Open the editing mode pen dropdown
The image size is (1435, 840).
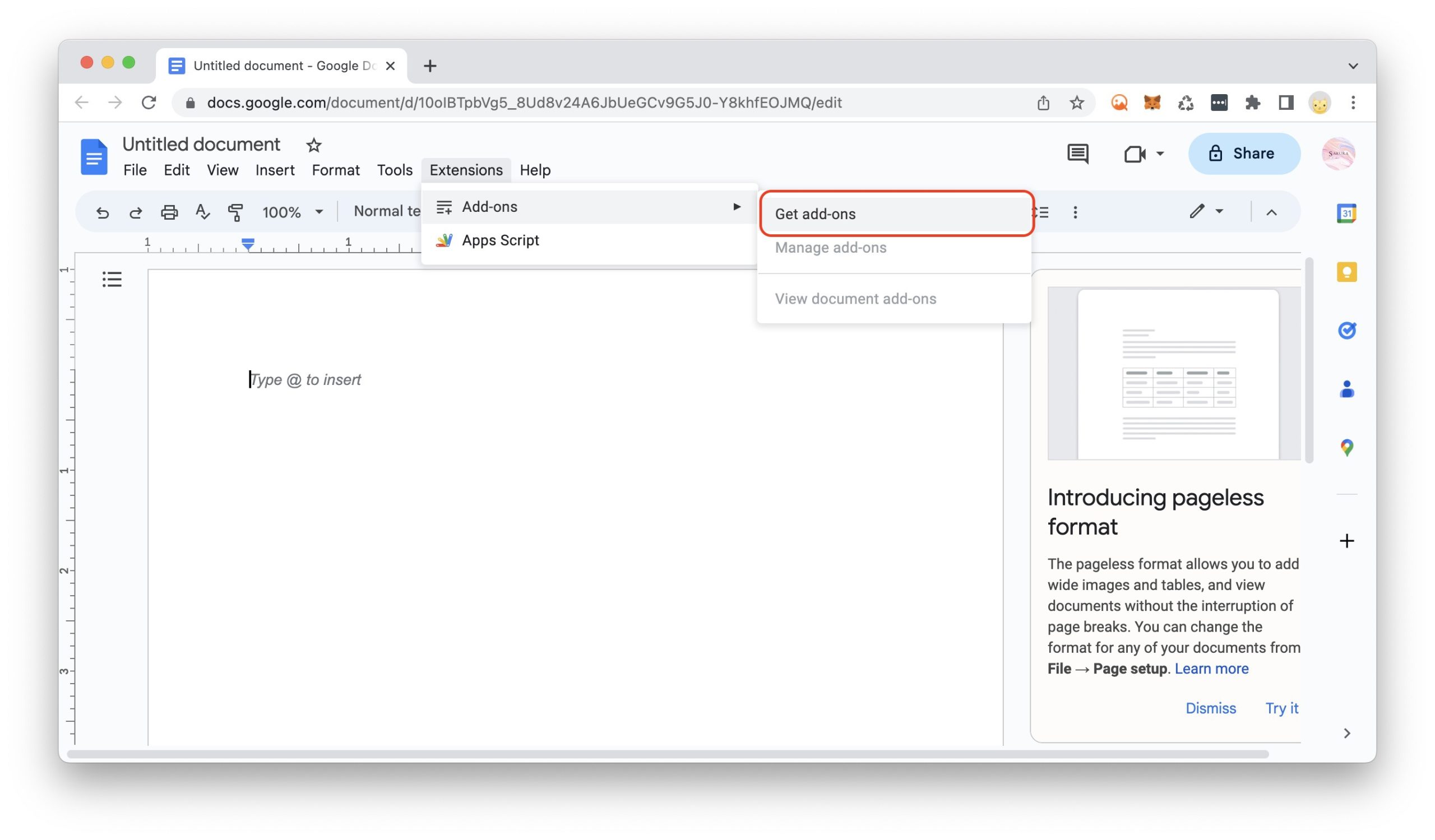[x=1219, y=211]
